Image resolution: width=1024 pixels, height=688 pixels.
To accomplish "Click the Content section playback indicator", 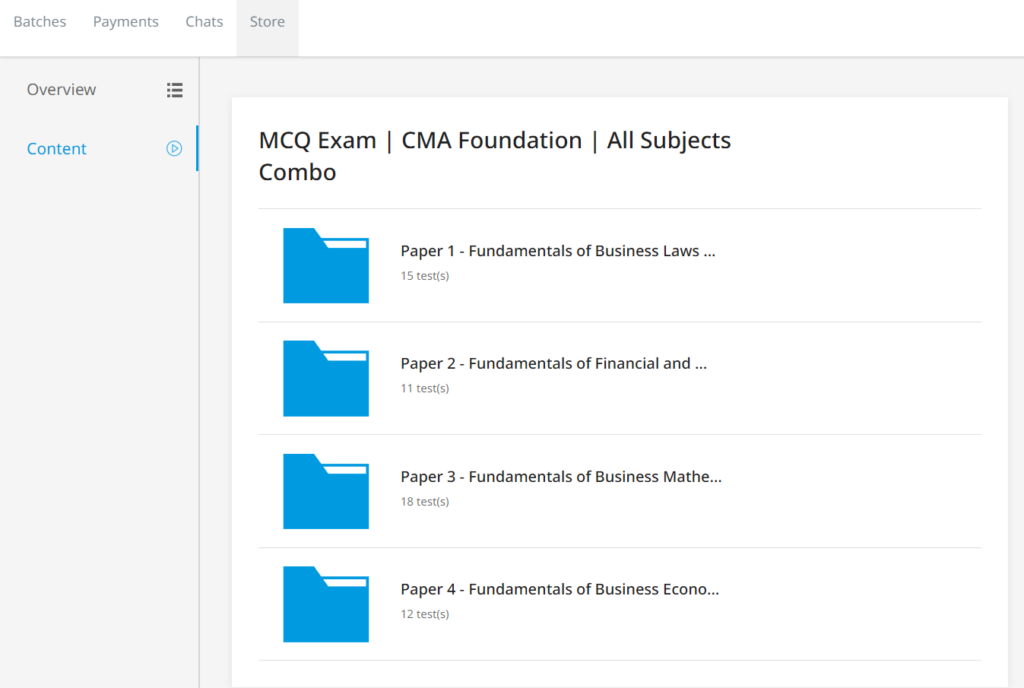I will (174, 148).
